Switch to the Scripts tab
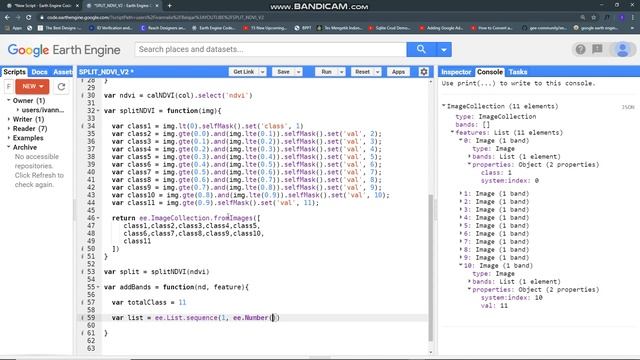 [14, 72]
